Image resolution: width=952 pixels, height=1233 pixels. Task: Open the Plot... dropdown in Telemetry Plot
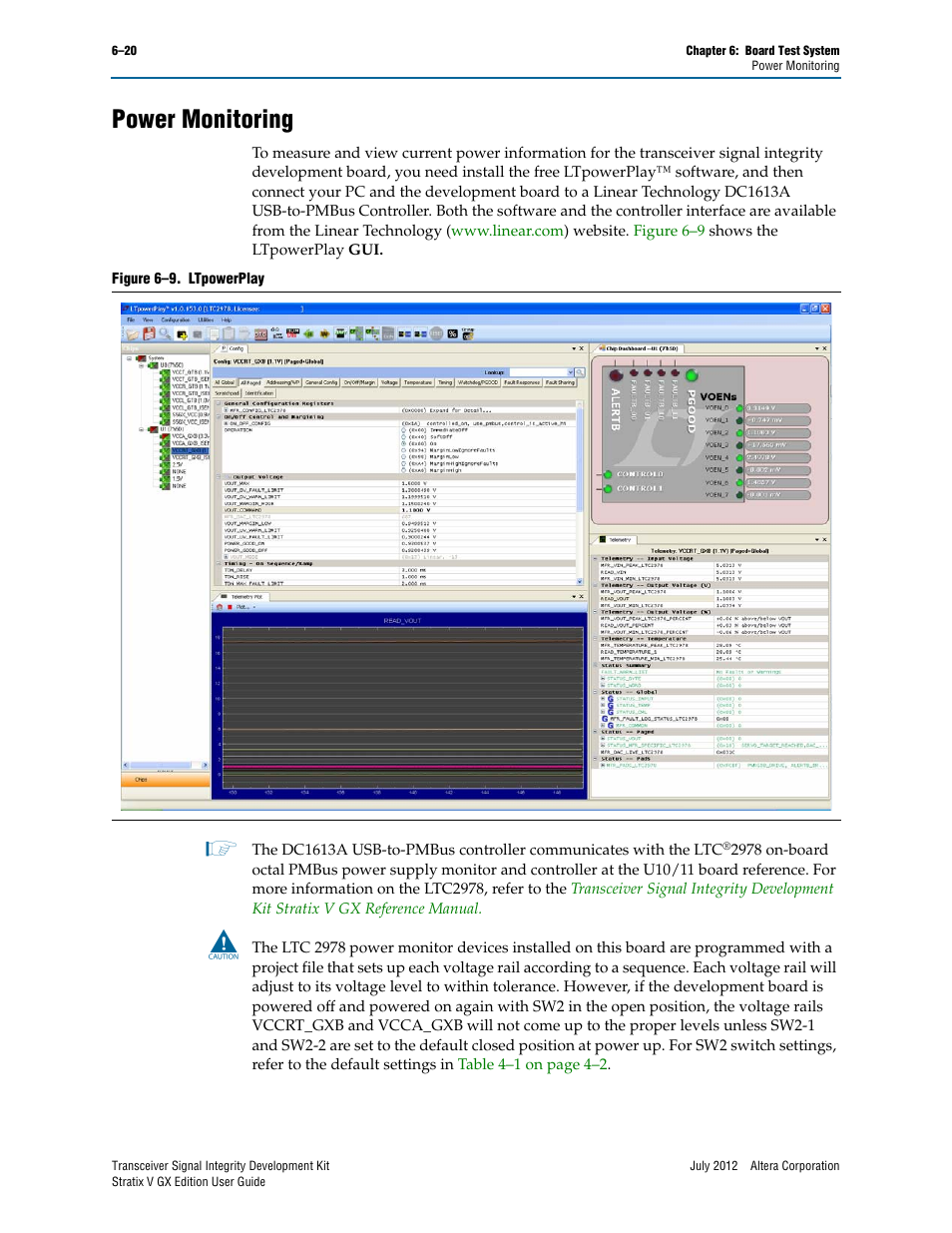[246, 607]
